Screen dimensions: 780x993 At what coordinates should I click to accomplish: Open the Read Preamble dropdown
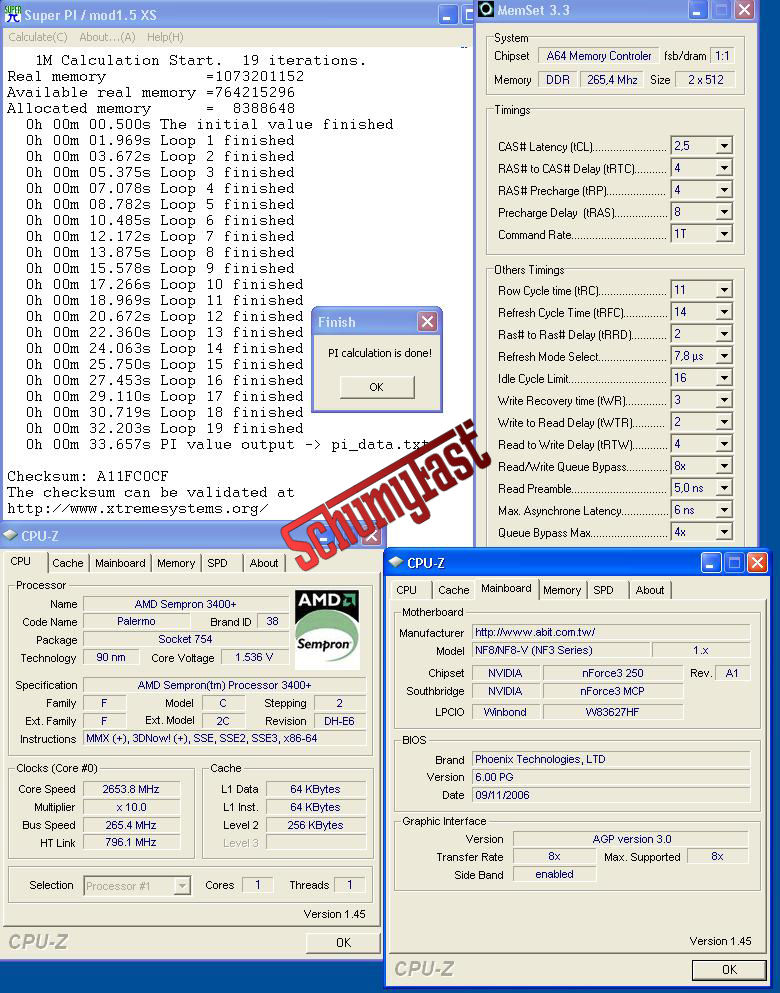pos(724,488)
